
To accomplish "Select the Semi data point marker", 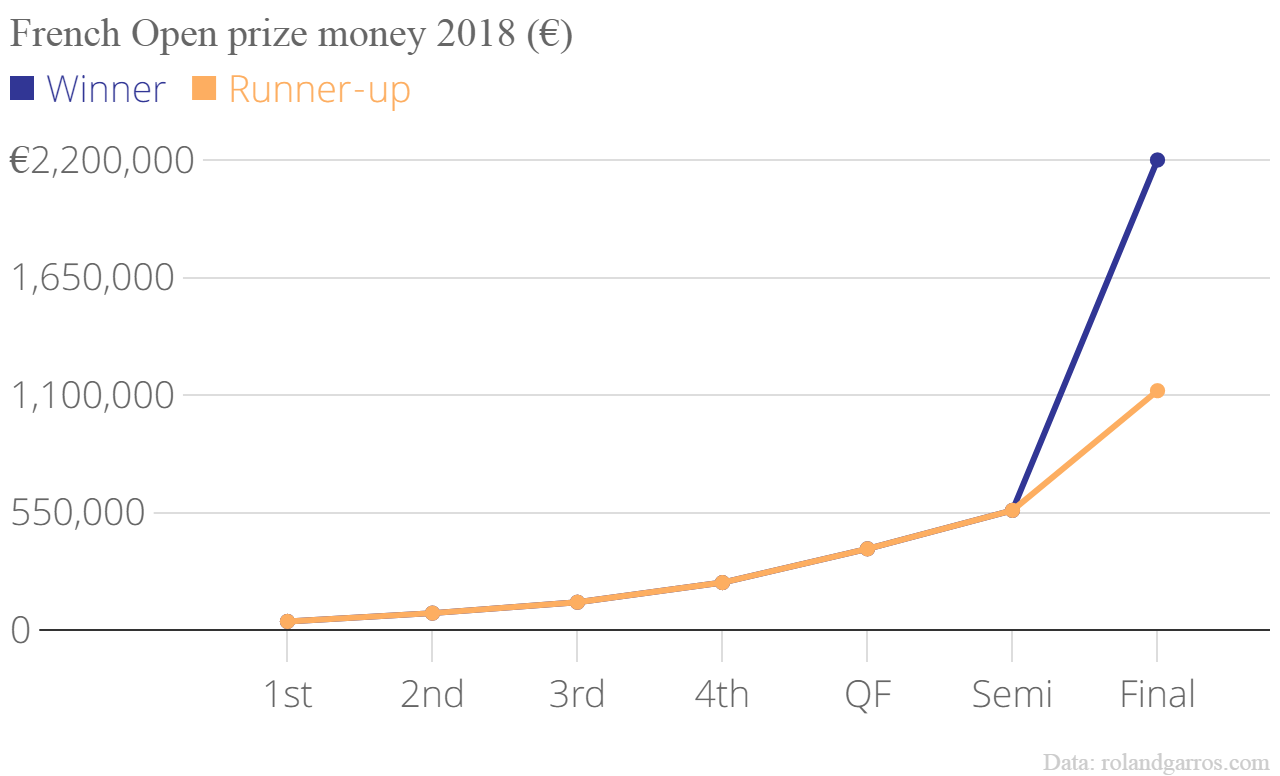I will coord(1012,510).
